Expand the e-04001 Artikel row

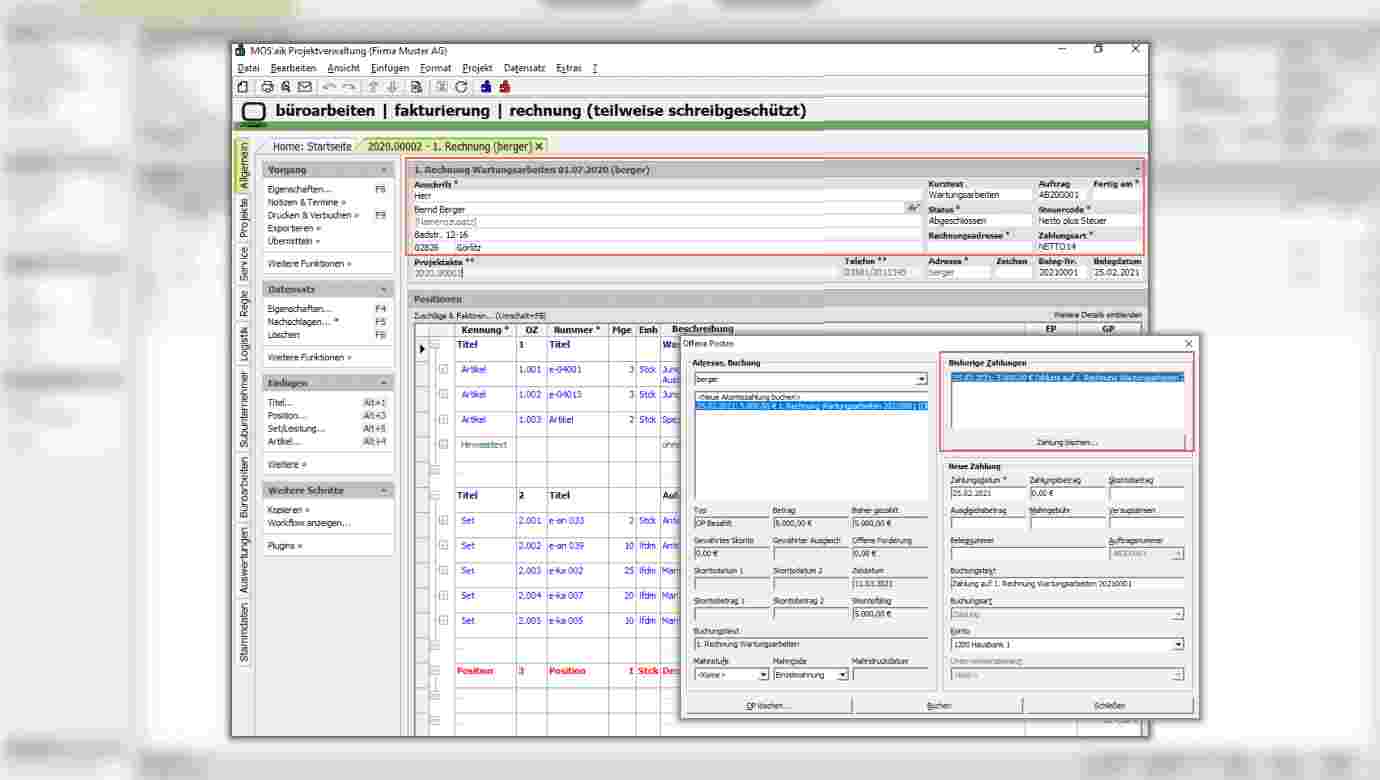(x=443, y=370)
